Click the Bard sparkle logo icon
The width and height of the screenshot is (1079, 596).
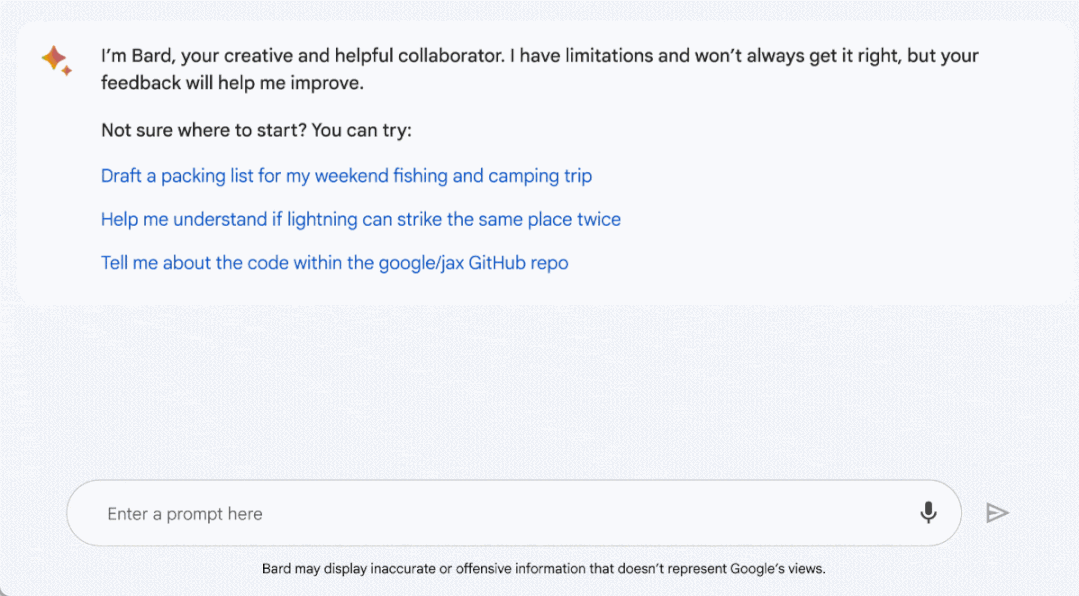click(x=56, y=60)
